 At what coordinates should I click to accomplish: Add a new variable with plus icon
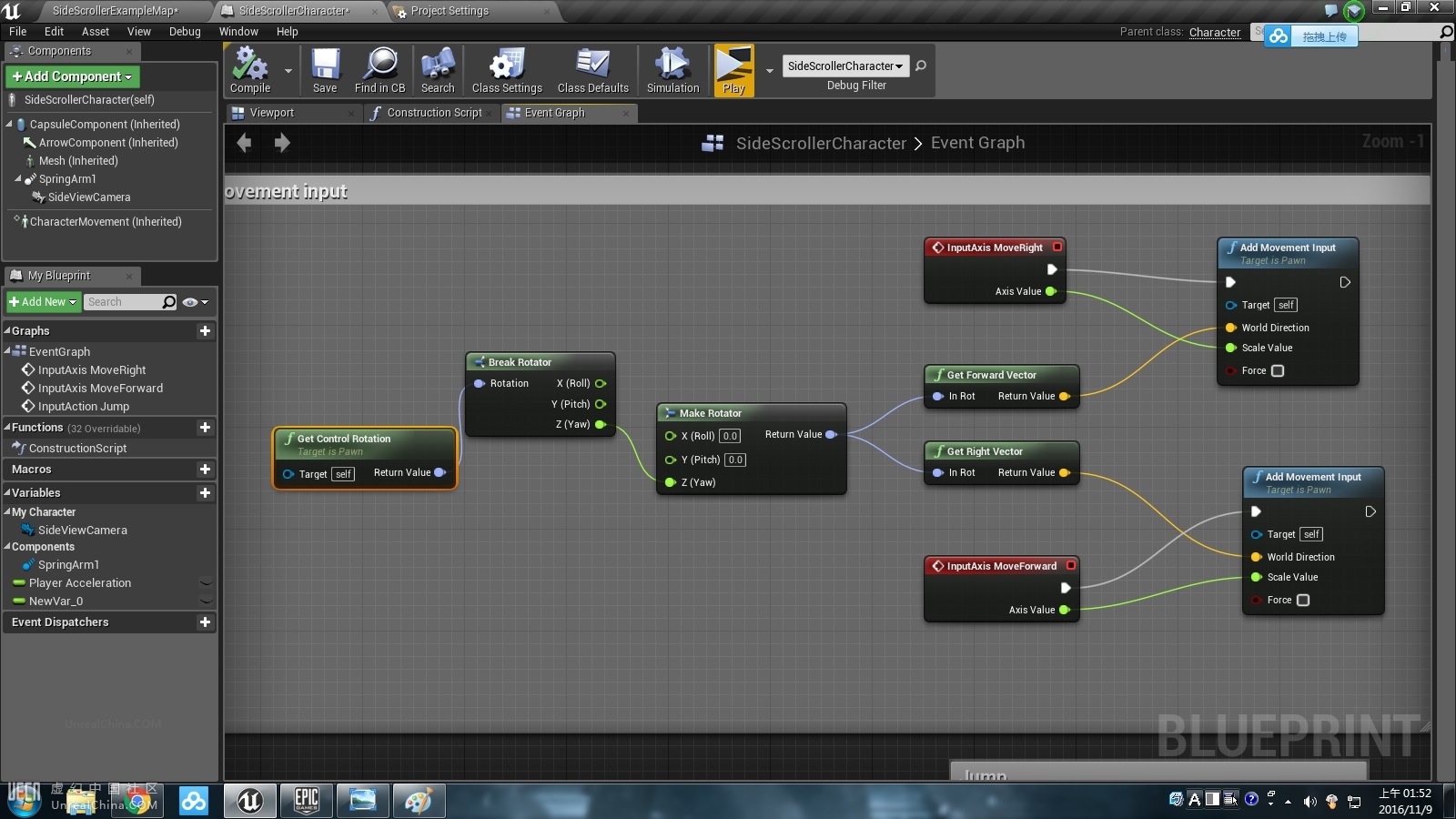pyautogui.click(x=205, y=493)
